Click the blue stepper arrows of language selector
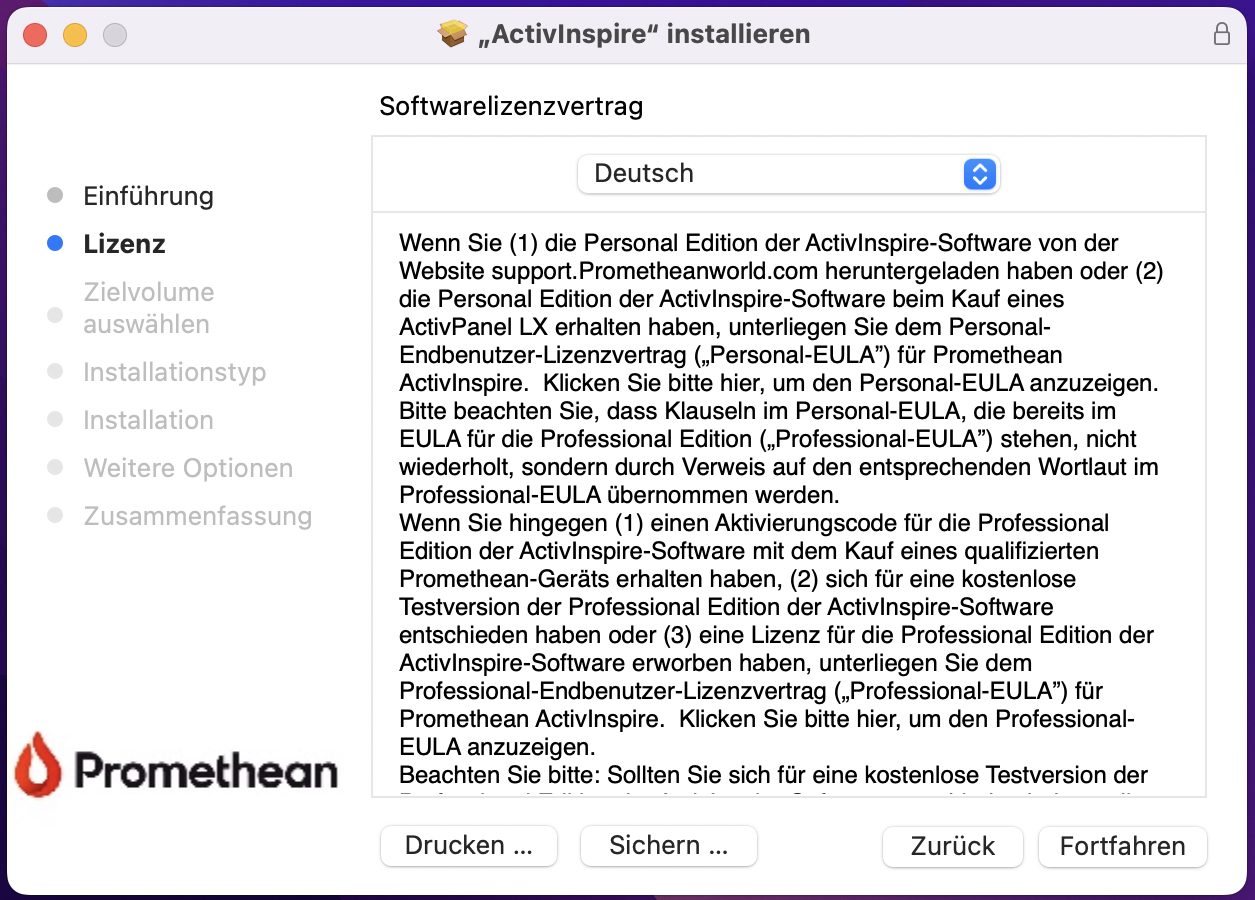 click(980, 174)
